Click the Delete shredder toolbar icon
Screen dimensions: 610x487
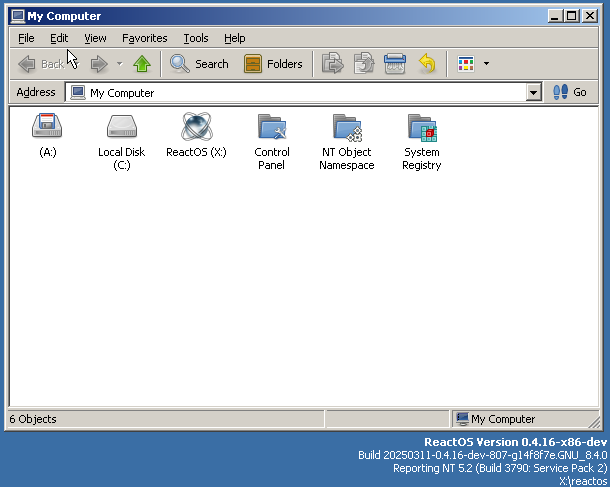click(x=395, y=63)
